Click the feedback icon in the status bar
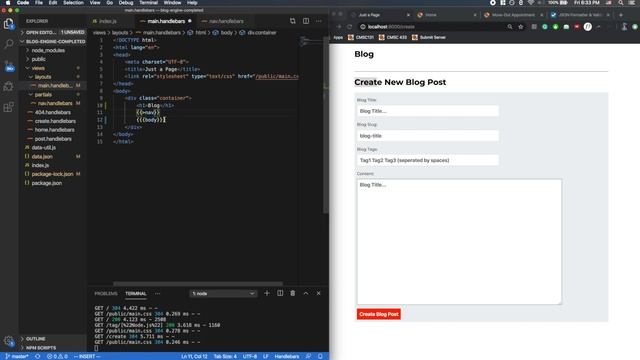Screen dimensions: 640x360 pos(309,356)
